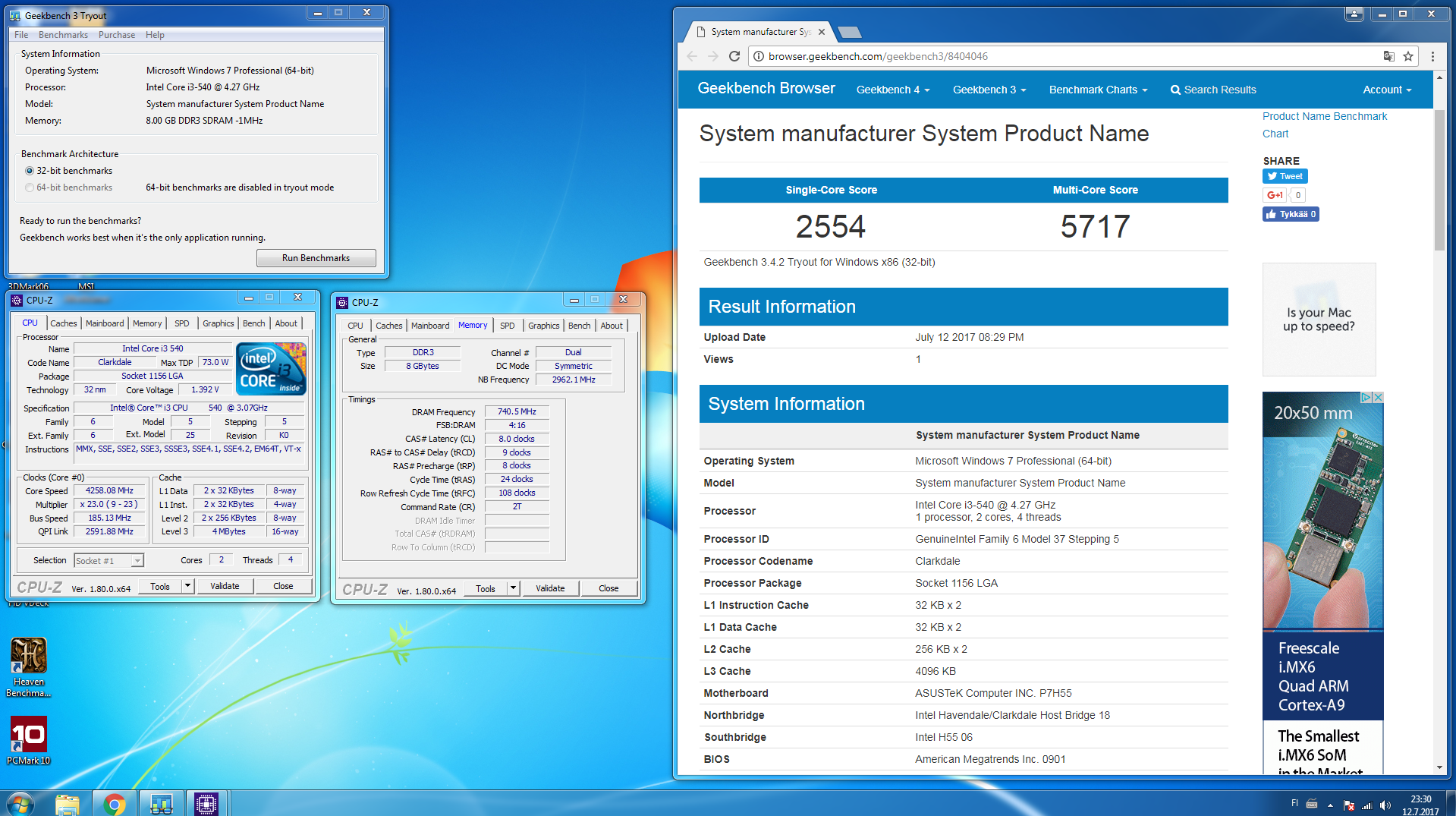Open the Geekbench Help menu

click(155, 35)
